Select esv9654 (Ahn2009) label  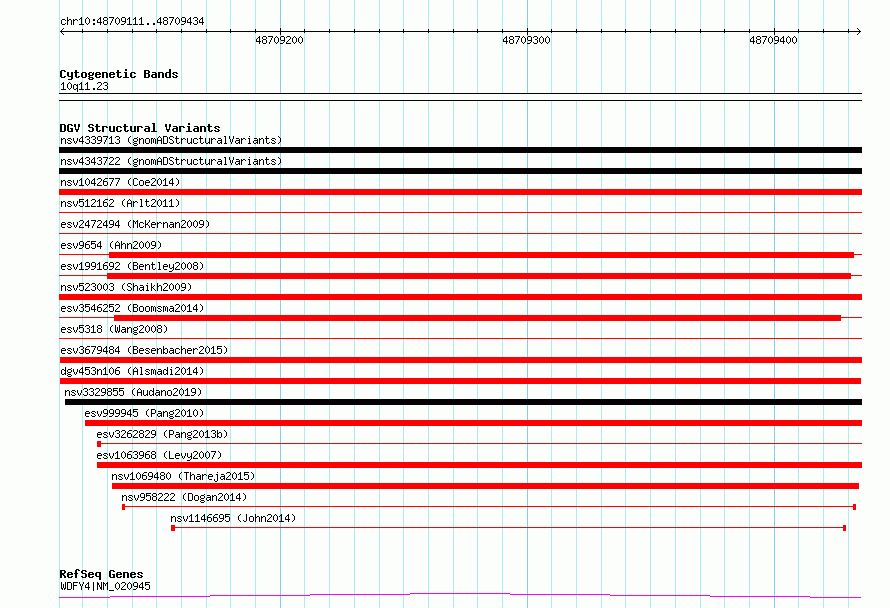click(x=111, y=245)
